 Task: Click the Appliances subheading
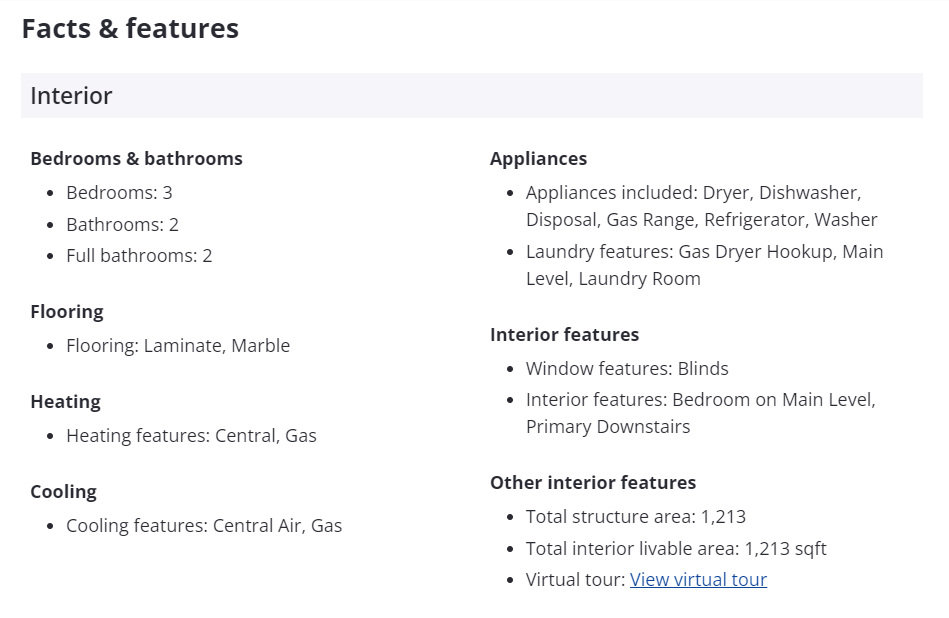point(538,159)
